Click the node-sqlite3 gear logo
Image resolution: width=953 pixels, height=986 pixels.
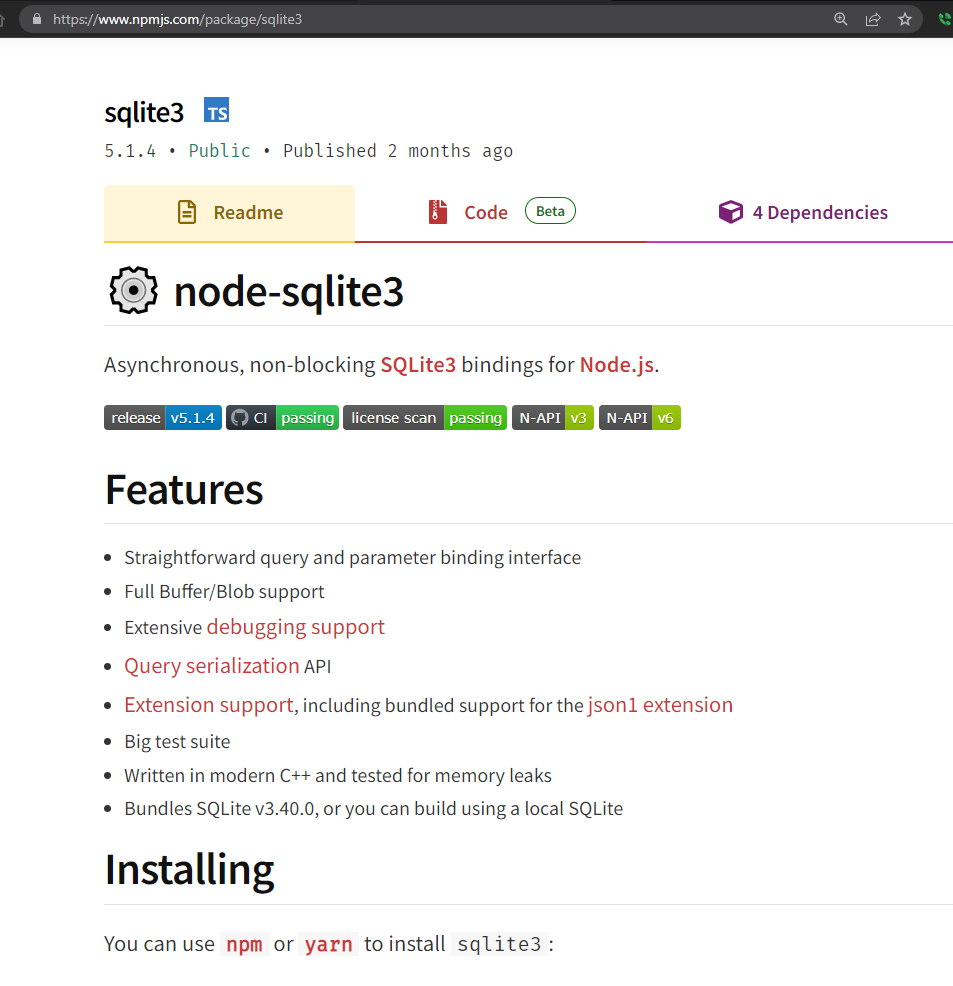click(133, 291)
